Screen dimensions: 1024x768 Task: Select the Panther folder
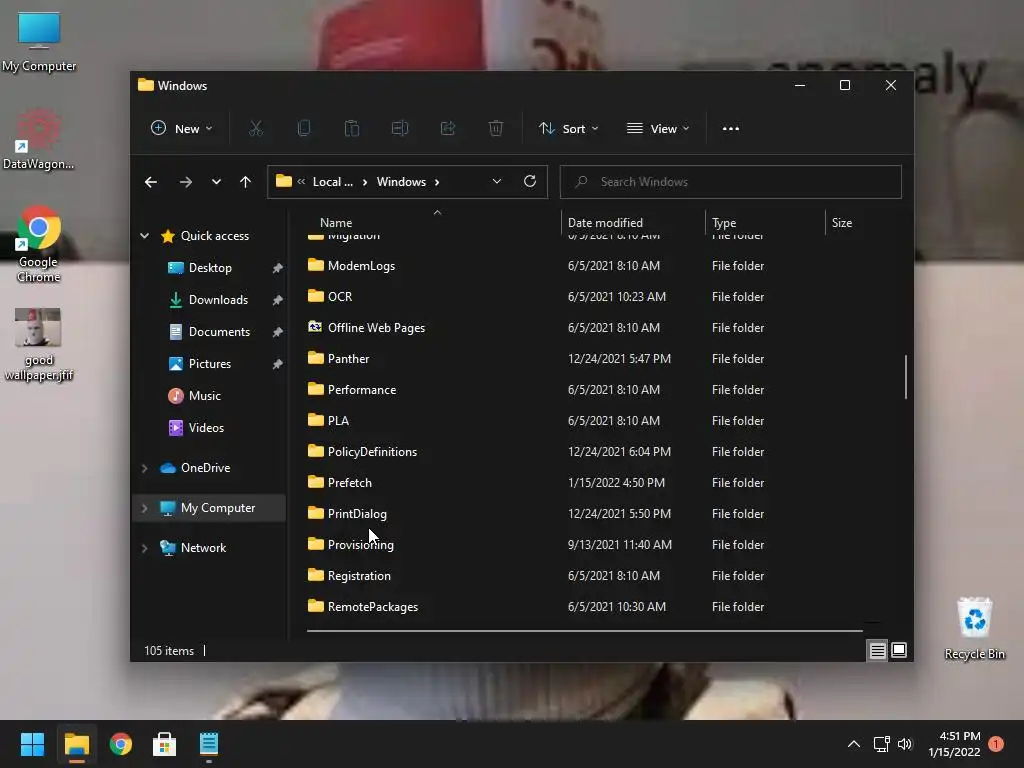click(348, 359)
